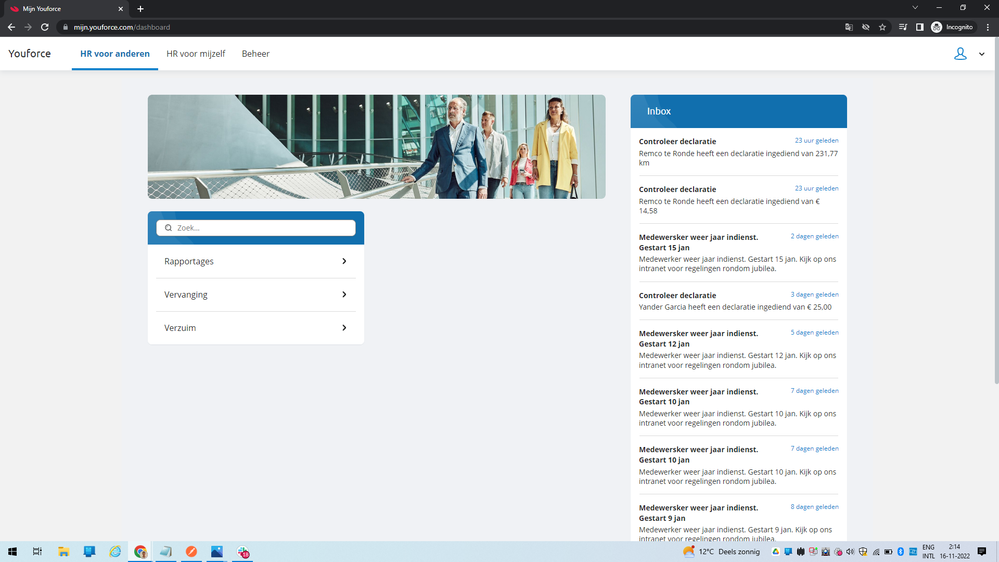This screenshot has width=999, height=562.
Task: Open a new browser tab
Action: [140, 9]
